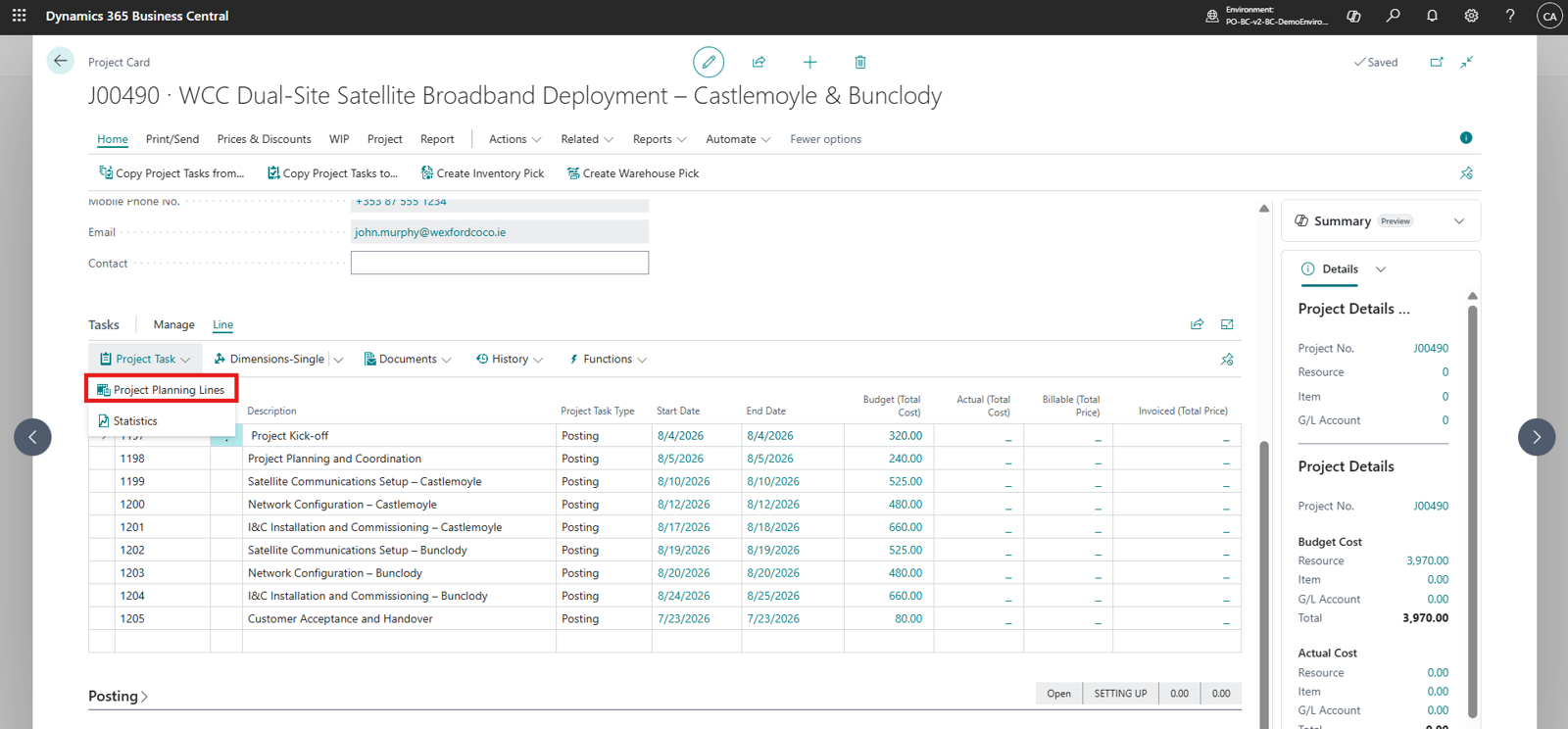
Task: Click the Contact input field
Action: coord(500,263)
